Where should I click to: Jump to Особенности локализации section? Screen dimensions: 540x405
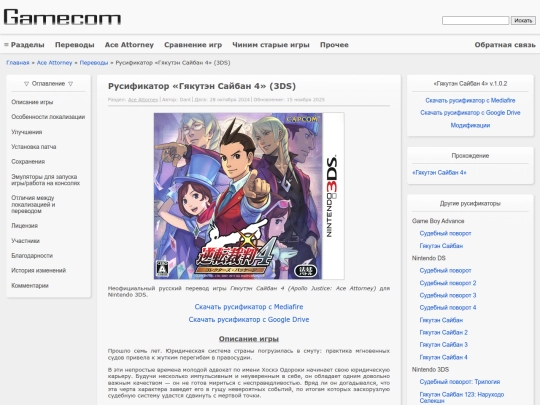click(x=48, y=117)
